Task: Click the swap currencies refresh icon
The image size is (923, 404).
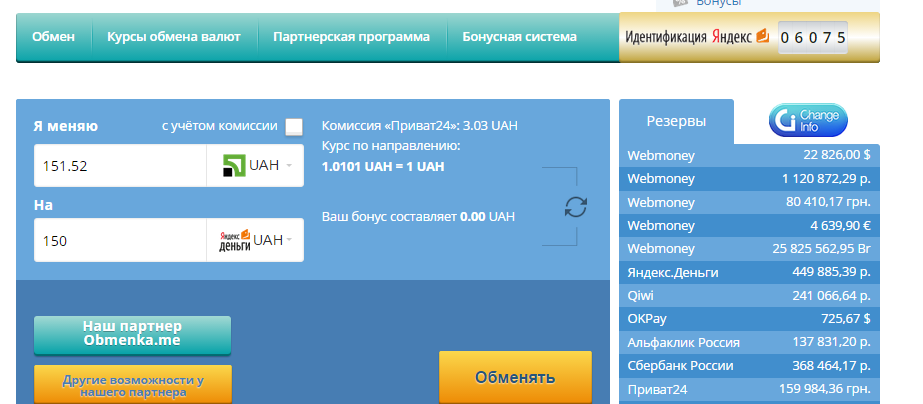Action: point(576,207)
